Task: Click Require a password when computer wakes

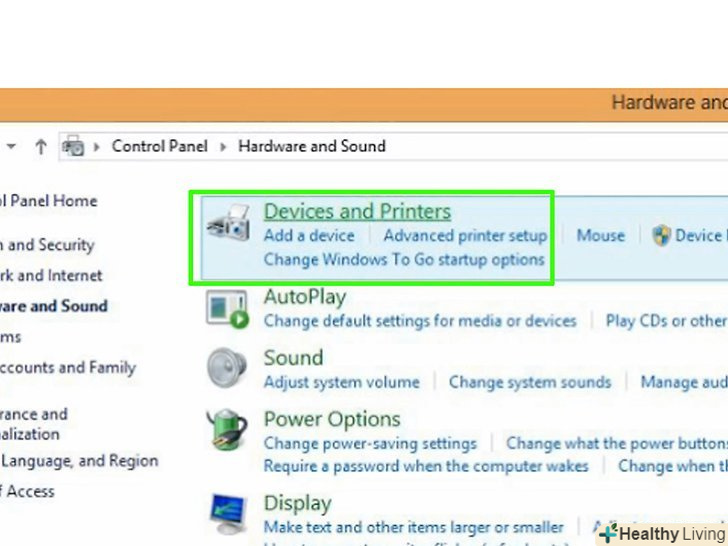Action: click(x=426, y=466)
